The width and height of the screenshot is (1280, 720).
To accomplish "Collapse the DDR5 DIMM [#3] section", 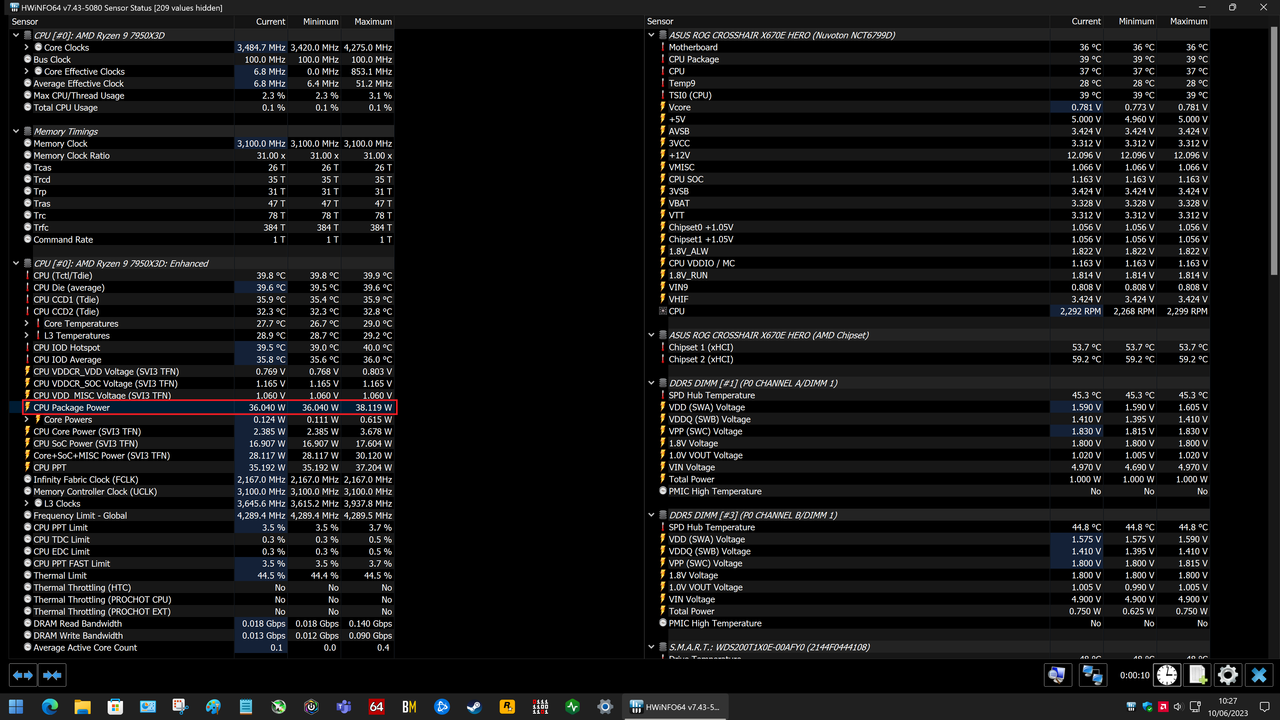I will (x=651, y=515).
